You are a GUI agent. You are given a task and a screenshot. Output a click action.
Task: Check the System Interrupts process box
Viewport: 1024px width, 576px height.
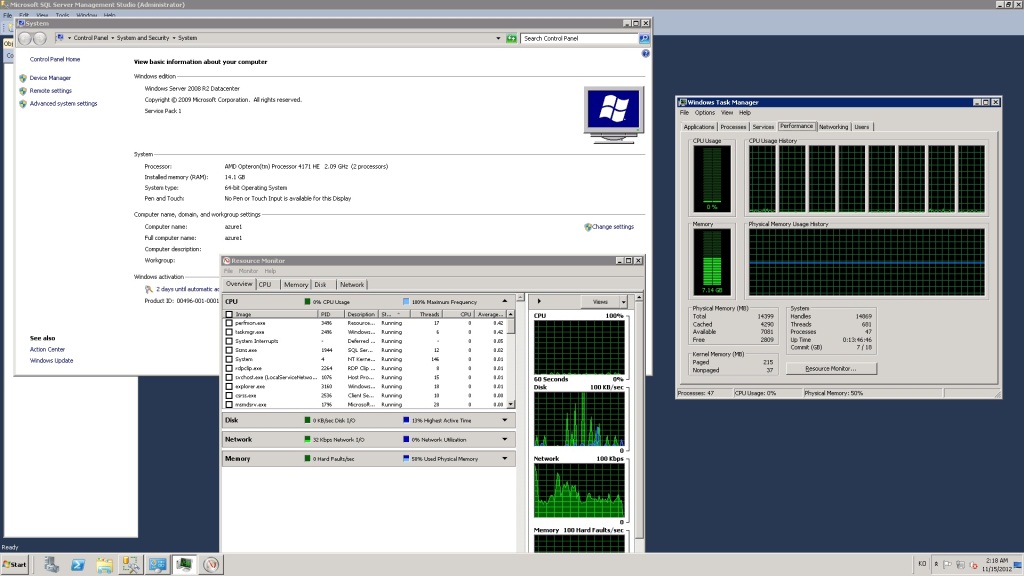click(229, 342)
